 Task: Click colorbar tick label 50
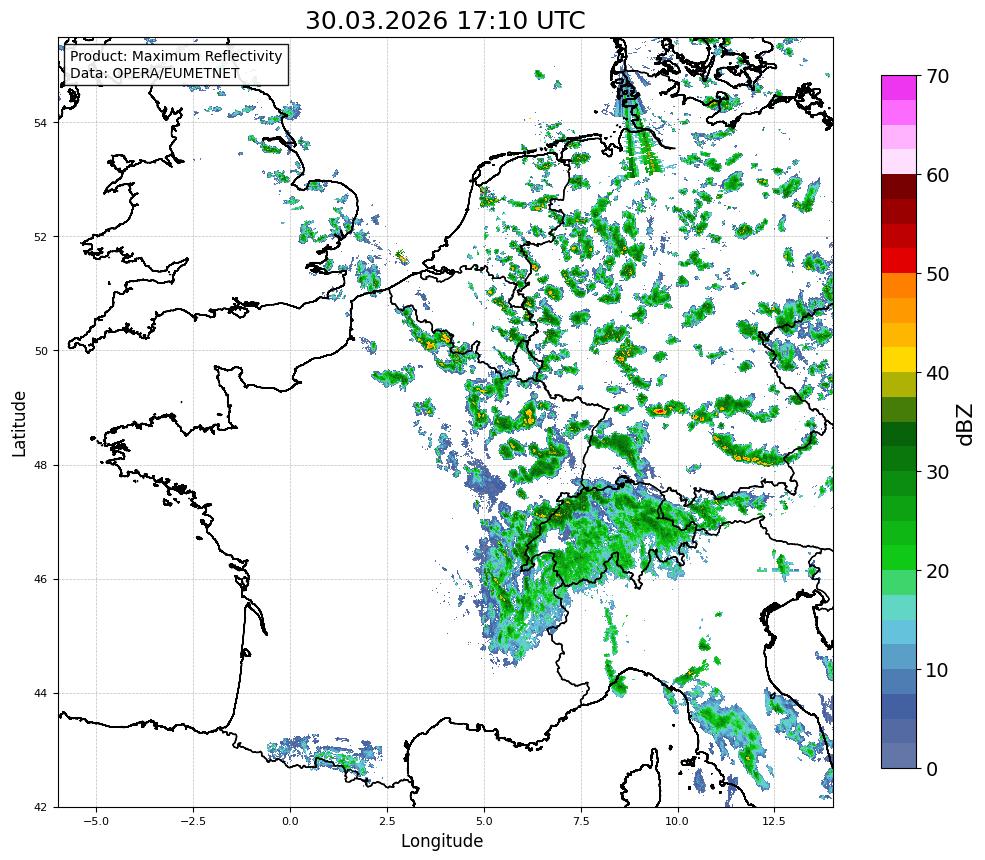[x=937, y=274]
